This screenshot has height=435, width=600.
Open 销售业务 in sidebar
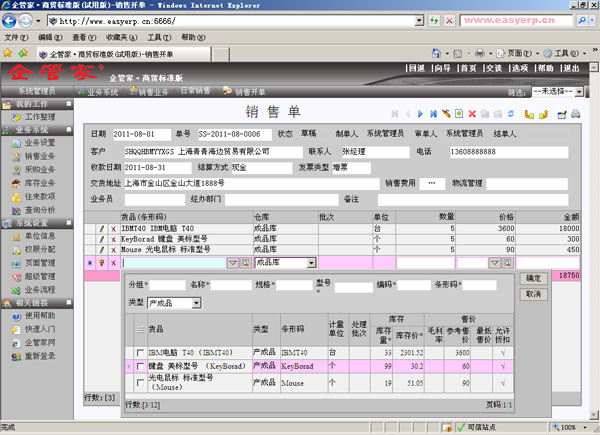pos(40,156)
